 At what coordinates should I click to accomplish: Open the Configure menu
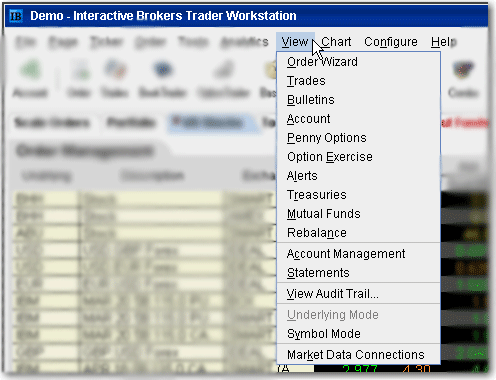point(391,42)
